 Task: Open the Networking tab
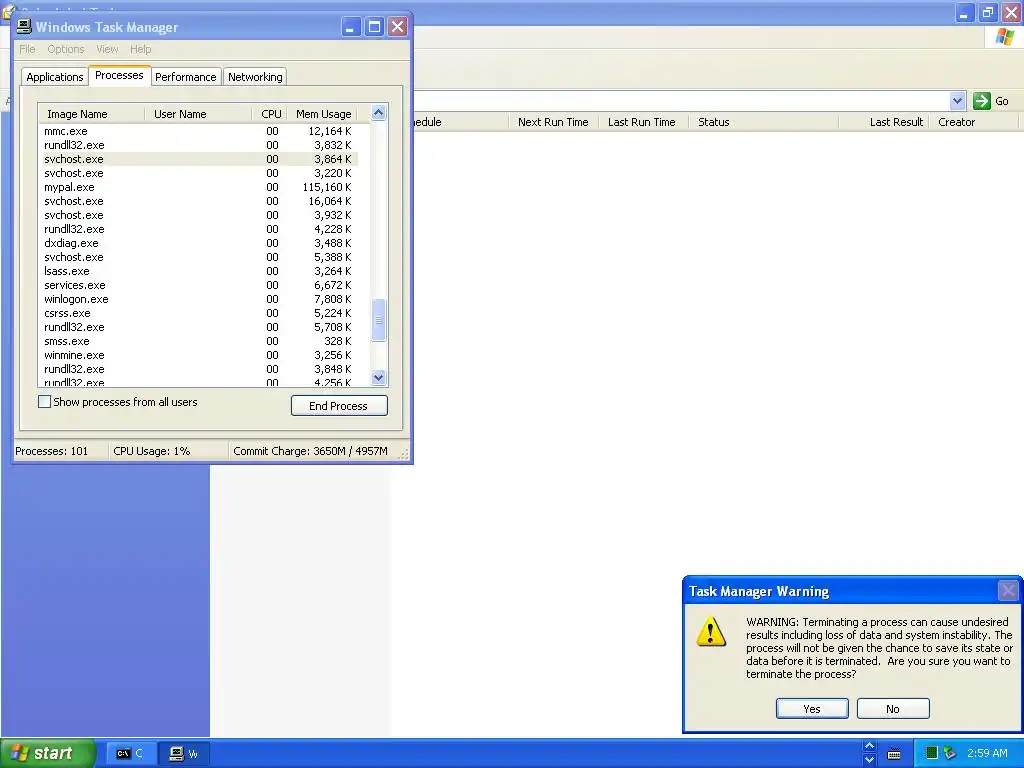[255, 77]
